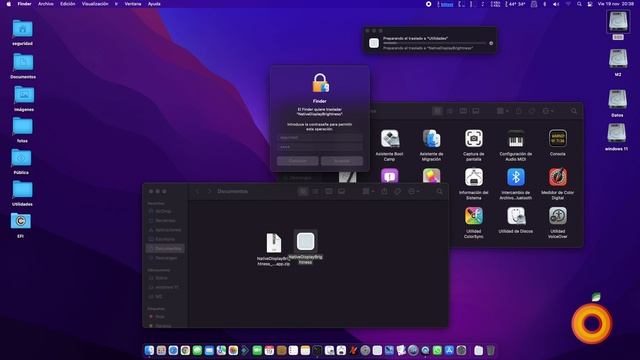Open Terminal from the Dock

pos(317,350)
